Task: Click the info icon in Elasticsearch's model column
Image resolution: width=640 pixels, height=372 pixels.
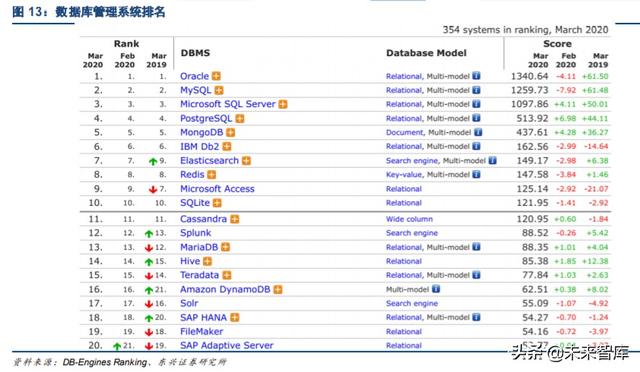Action: click(x=493, y=160)
